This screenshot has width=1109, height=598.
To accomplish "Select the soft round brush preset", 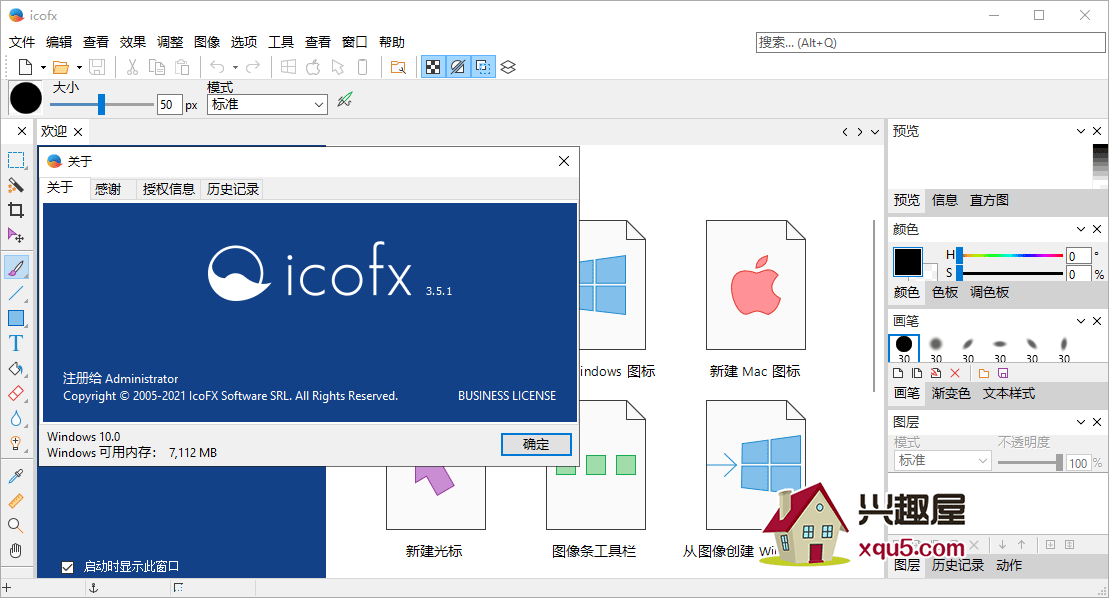I will 936,348.
